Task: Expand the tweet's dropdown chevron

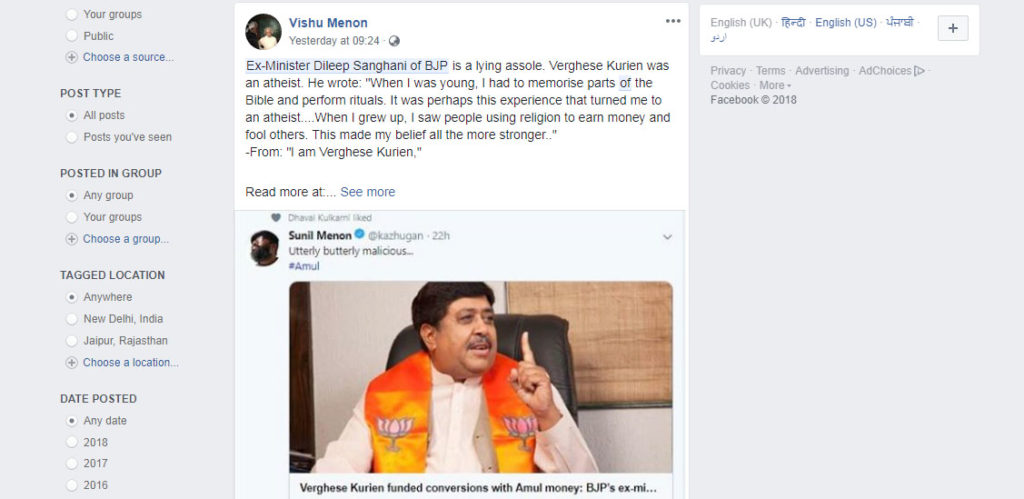Action: pos(667,238)
